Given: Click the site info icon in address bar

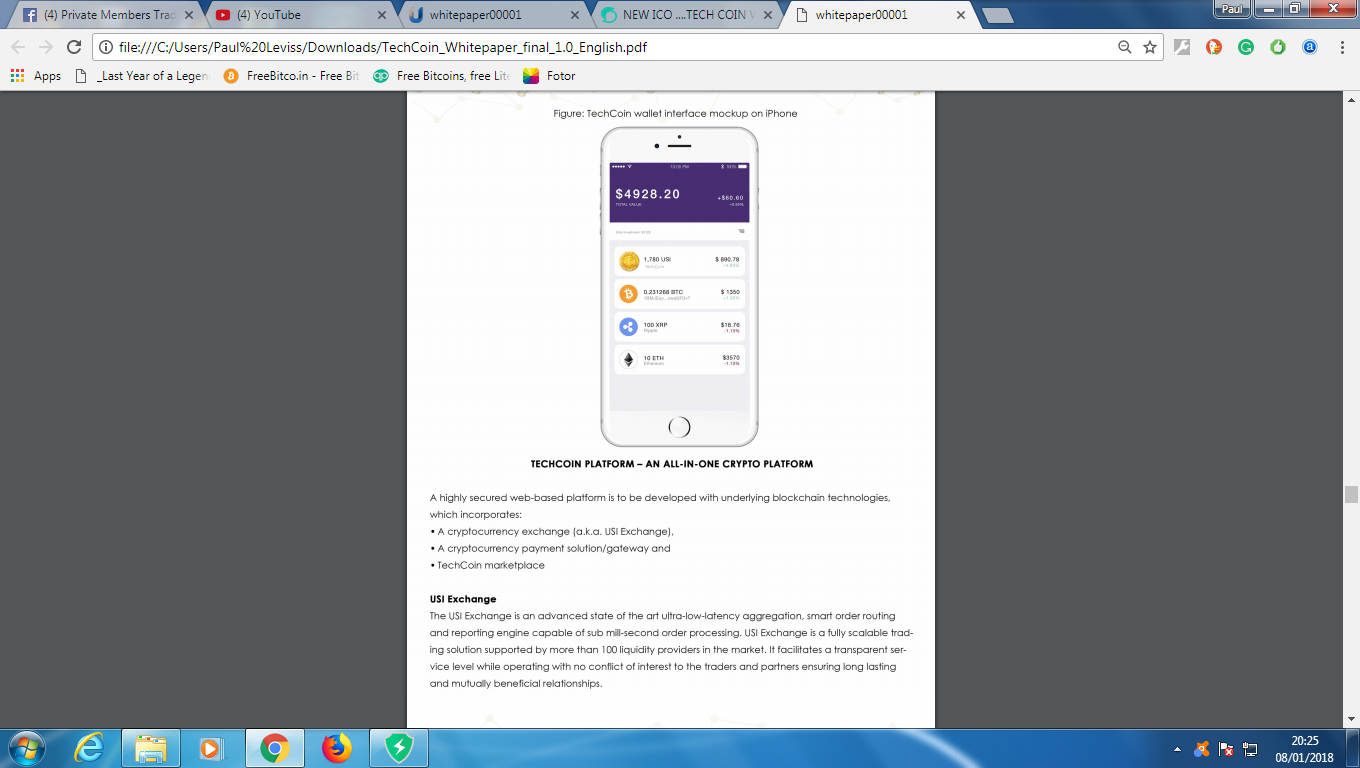Looking at the screenshot, I should click(106, 47).
